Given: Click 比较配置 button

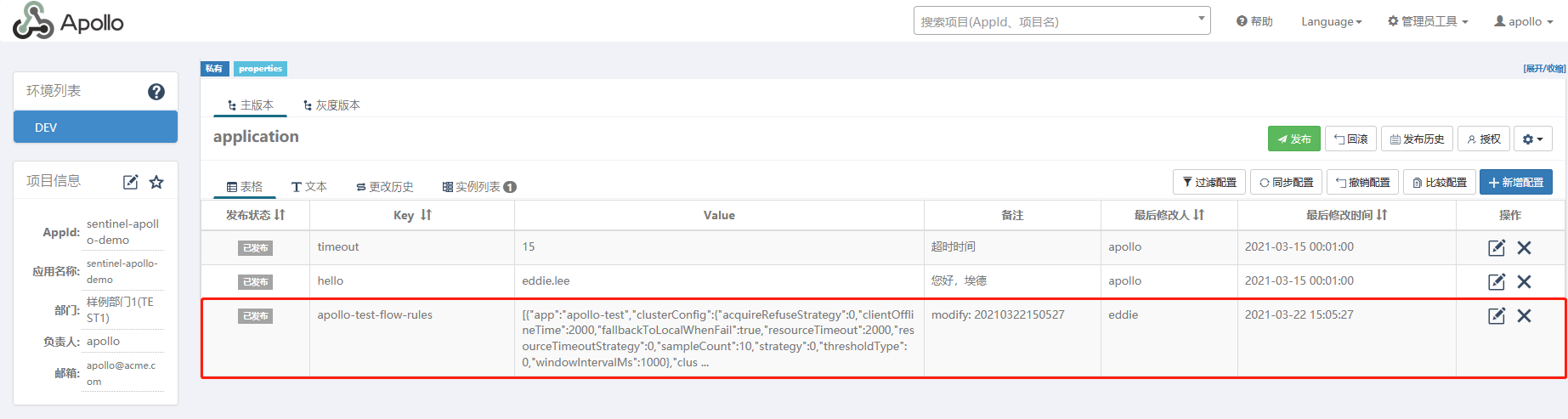Looking at the screenshot, I should coord(1440,182).
